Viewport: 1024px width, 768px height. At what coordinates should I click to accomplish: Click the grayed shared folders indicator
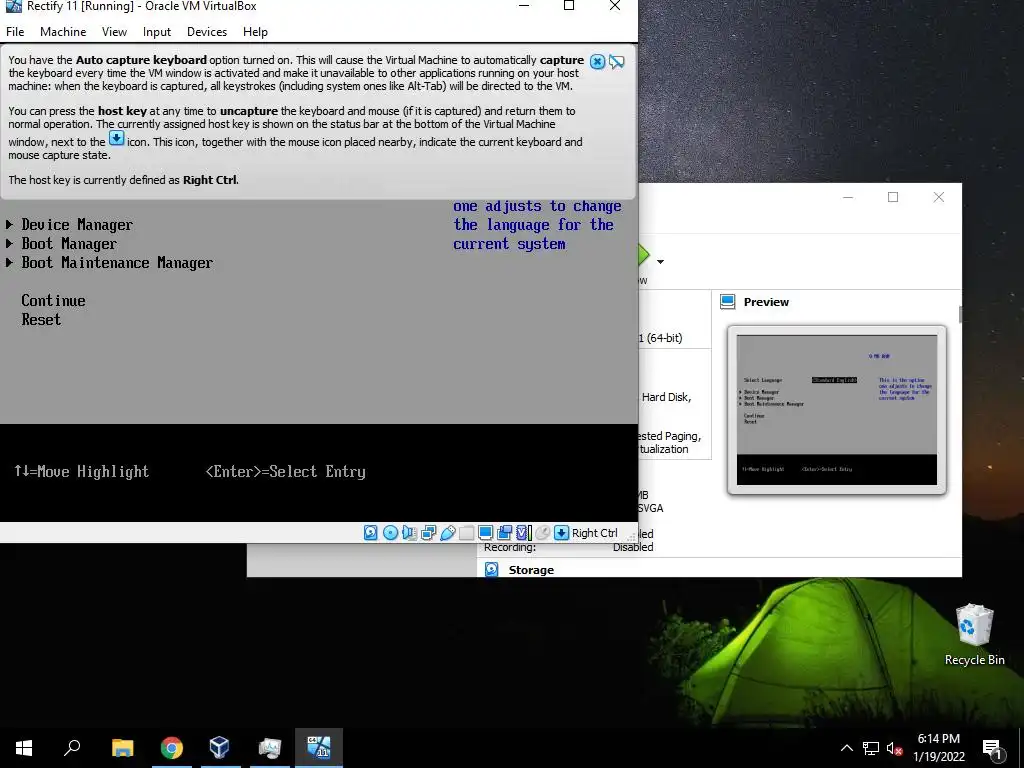(x=466, y=533)
